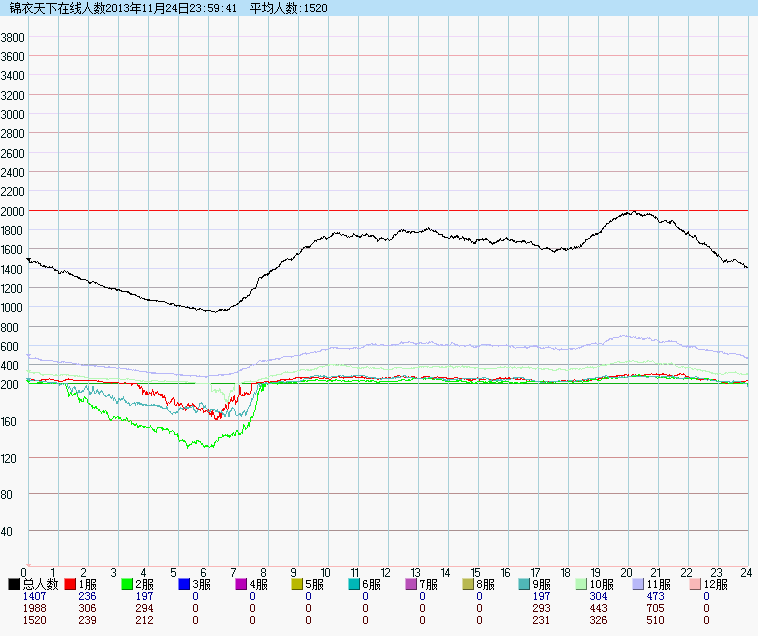Select the purple 4服 legend color box
Screen dimensions: 758x636
click(242, 584)
